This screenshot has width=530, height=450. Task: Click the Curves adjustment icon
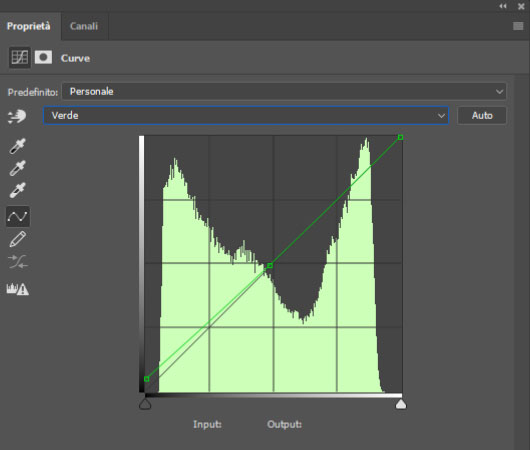click(x=20, y=57)
